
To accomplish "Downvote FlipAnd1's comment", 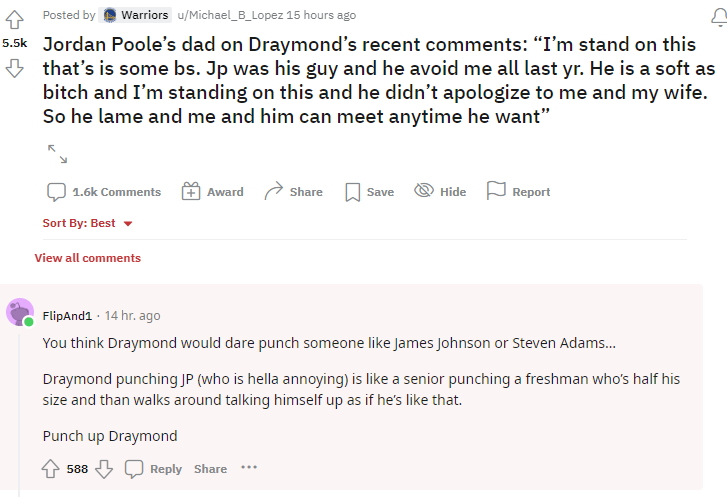I will (104, 469).
